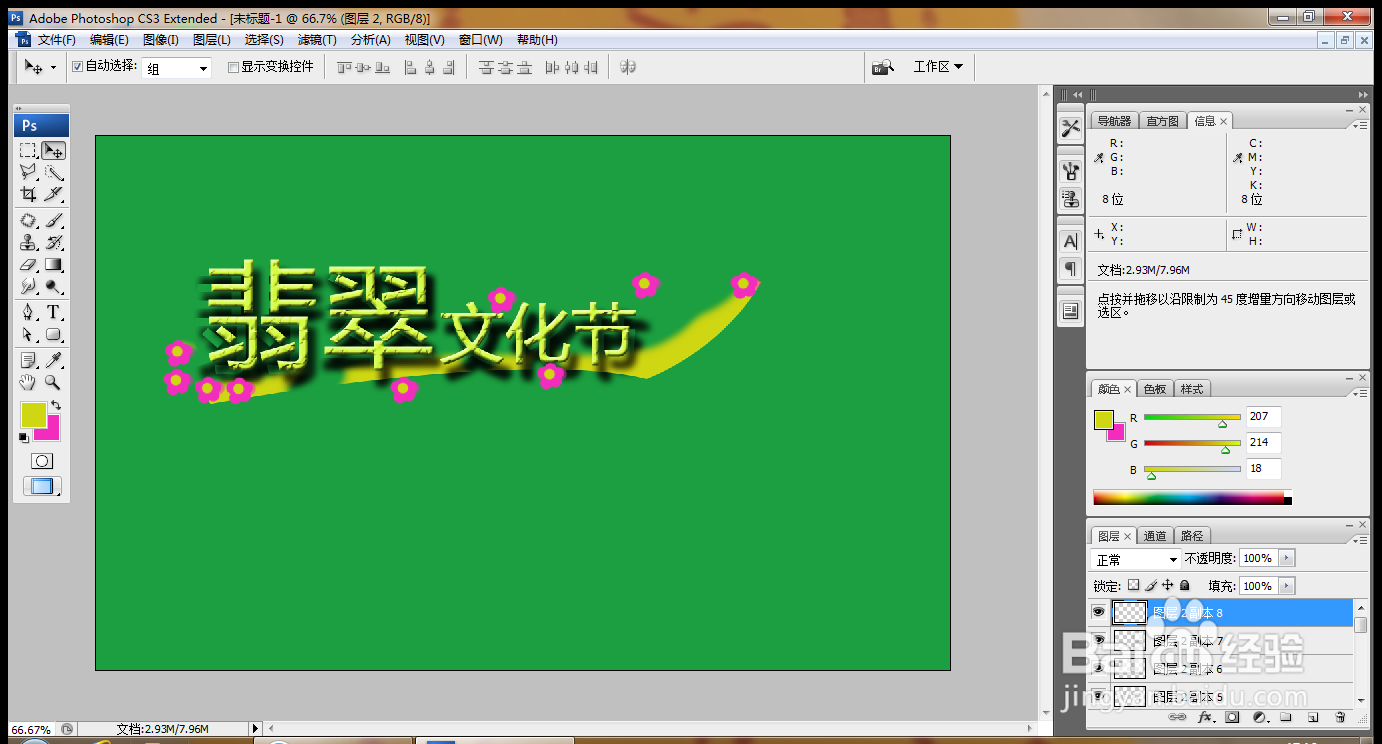The height and width of the screenshot is (744, 1382).
Task: Select the Eraser tool
Action: pos(28,265)
